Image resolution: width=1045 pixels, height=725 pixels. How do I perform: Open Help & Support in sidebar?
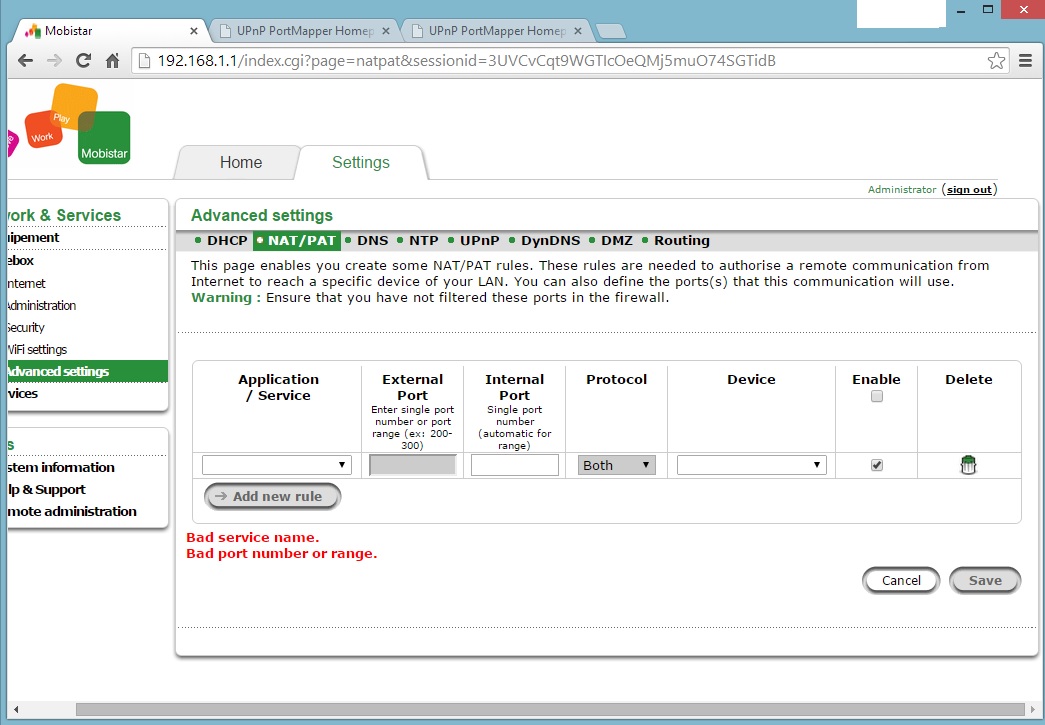47,489
